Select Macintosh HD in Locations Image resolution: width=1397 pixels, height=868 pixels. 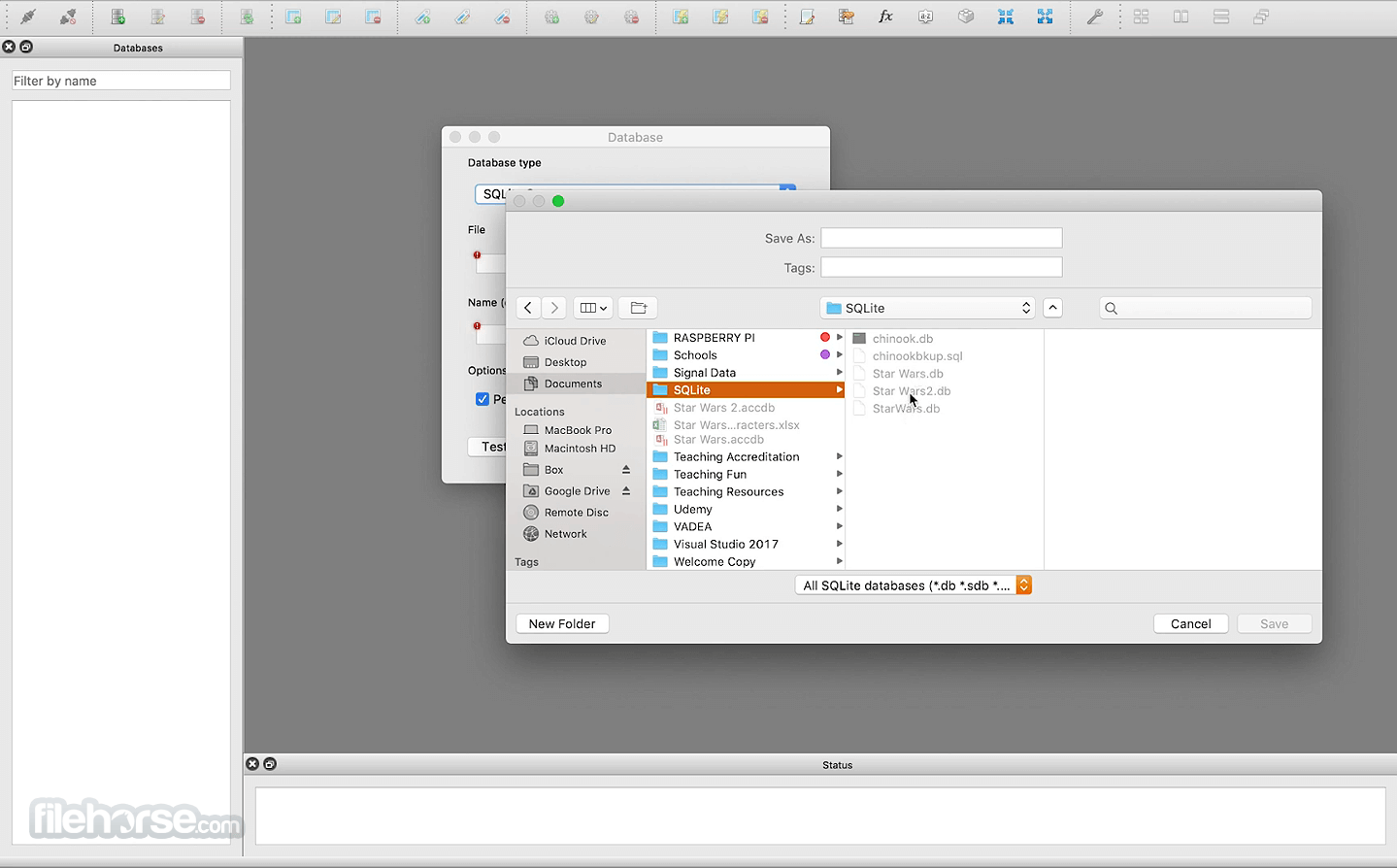point(578,449)
